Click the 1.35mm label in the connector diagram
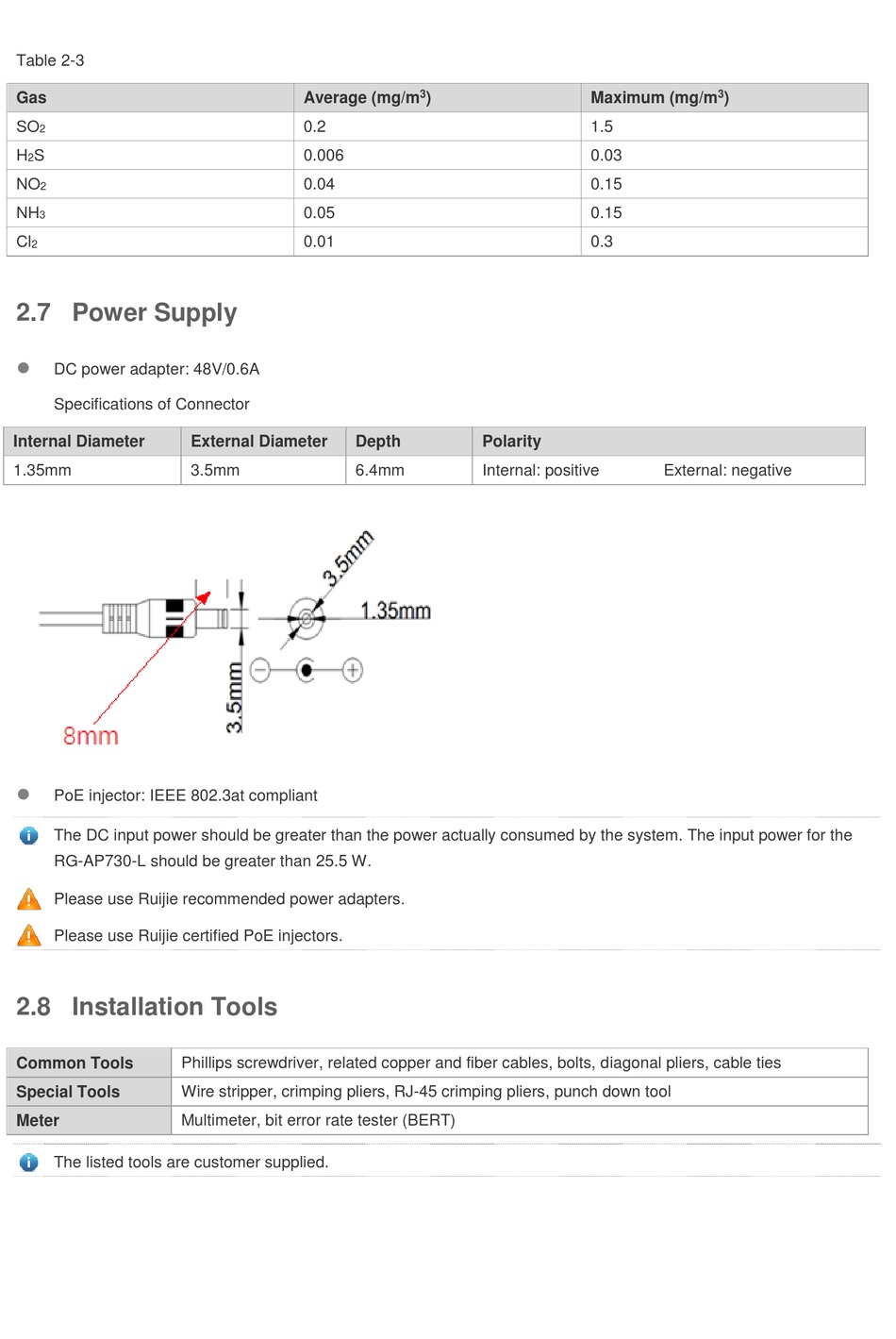The width and height of the screenshot is (896, 1339). coord(395,611)
